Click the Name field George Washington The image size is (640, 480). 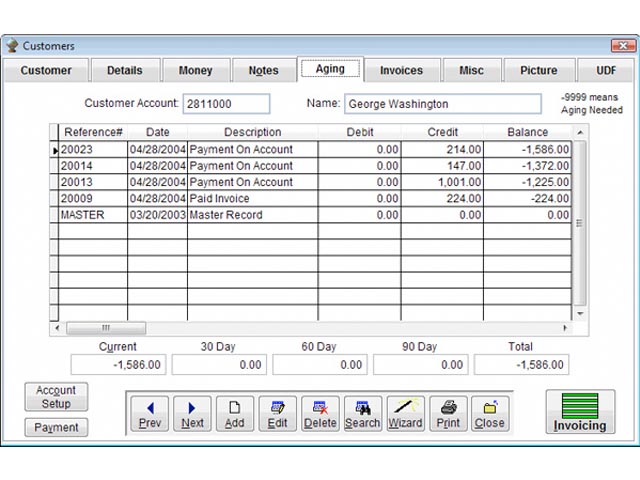(443, 104)
